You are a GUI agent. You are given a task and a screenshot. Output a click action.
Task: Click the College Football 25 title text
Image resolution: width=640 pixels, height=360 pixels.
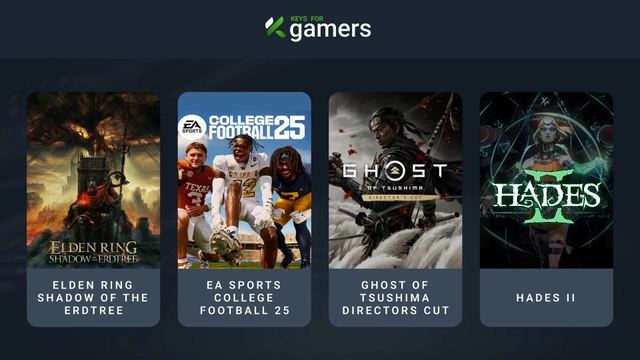[x=257, y=127]
